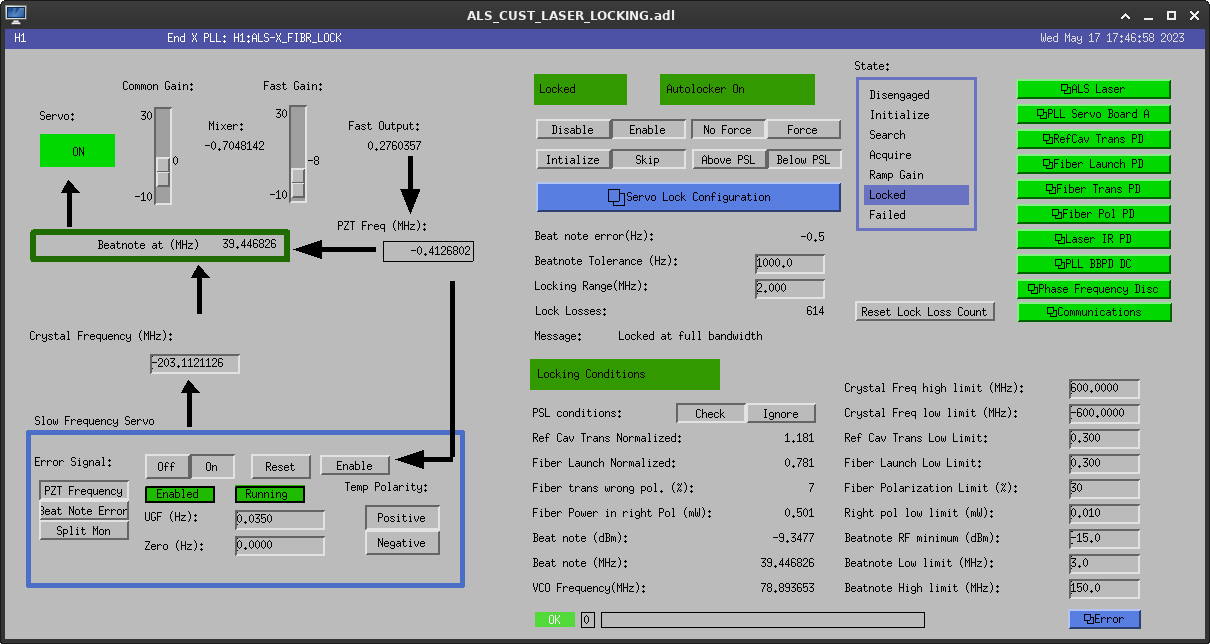Open the Phase Frequency Disc display
The image size is (1210, 644).
pos(1094,289)
